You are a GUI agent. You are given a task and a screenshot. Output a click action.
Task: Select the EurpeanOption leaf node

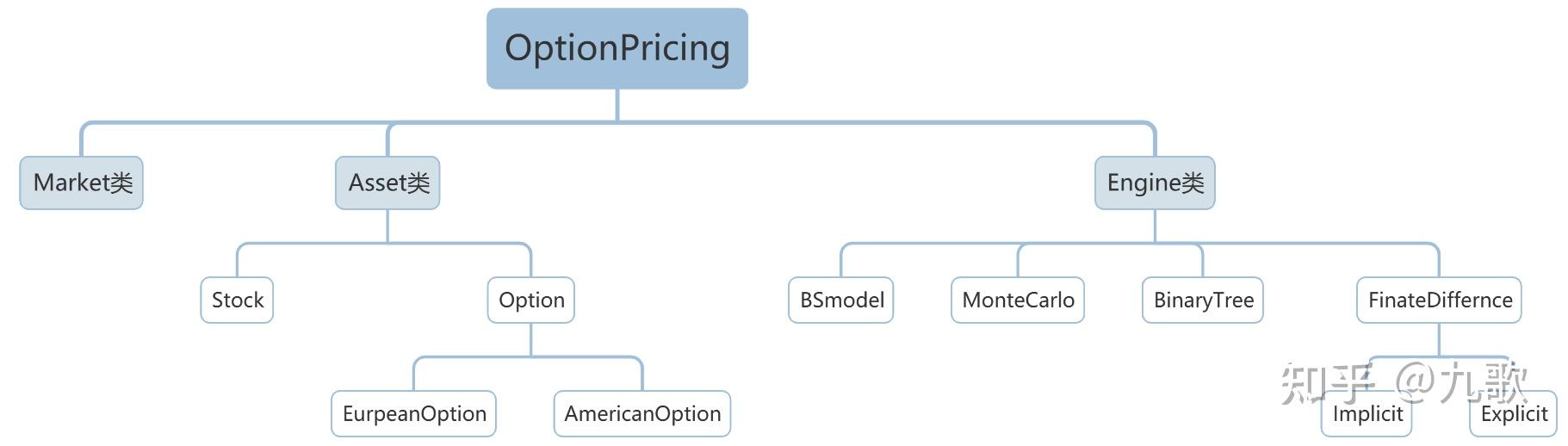[x=414, y=413]
